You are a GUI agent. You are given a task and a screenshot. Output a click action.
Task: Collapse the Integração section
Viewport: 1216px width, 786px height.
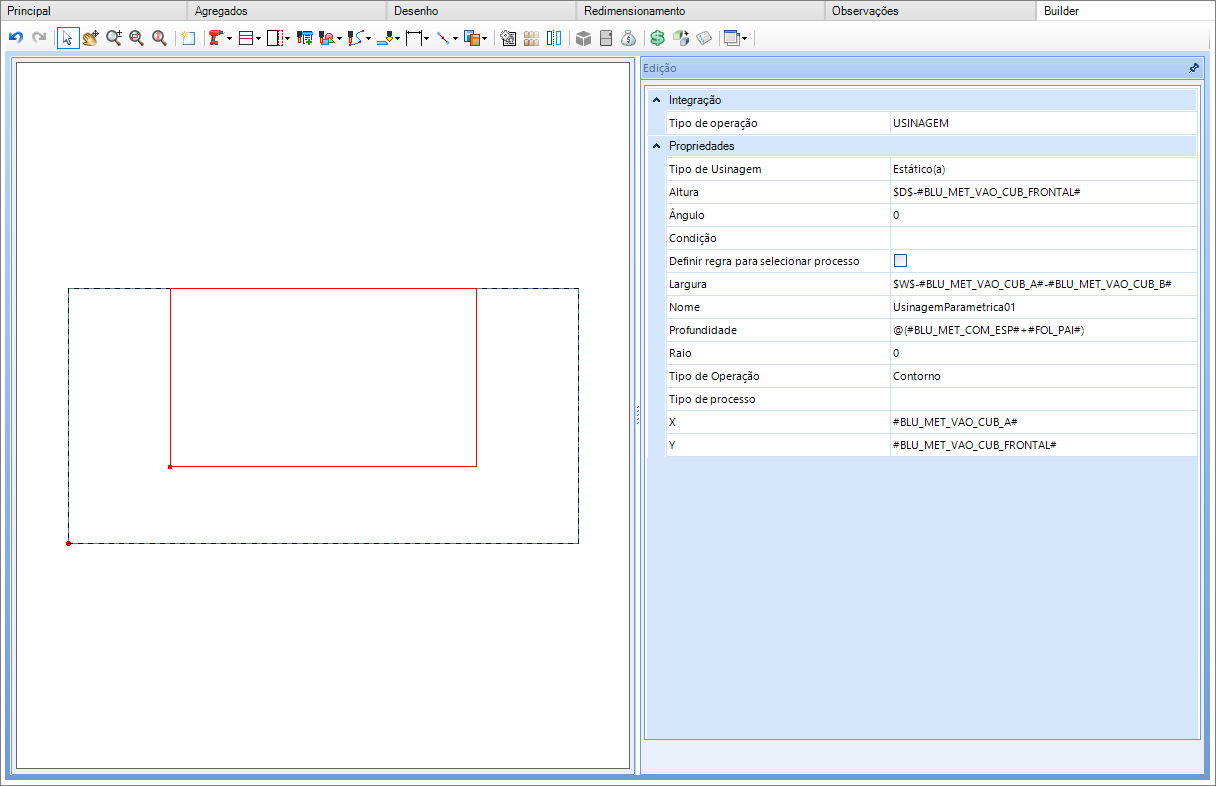pyautogui.click(x=656, y=100)
